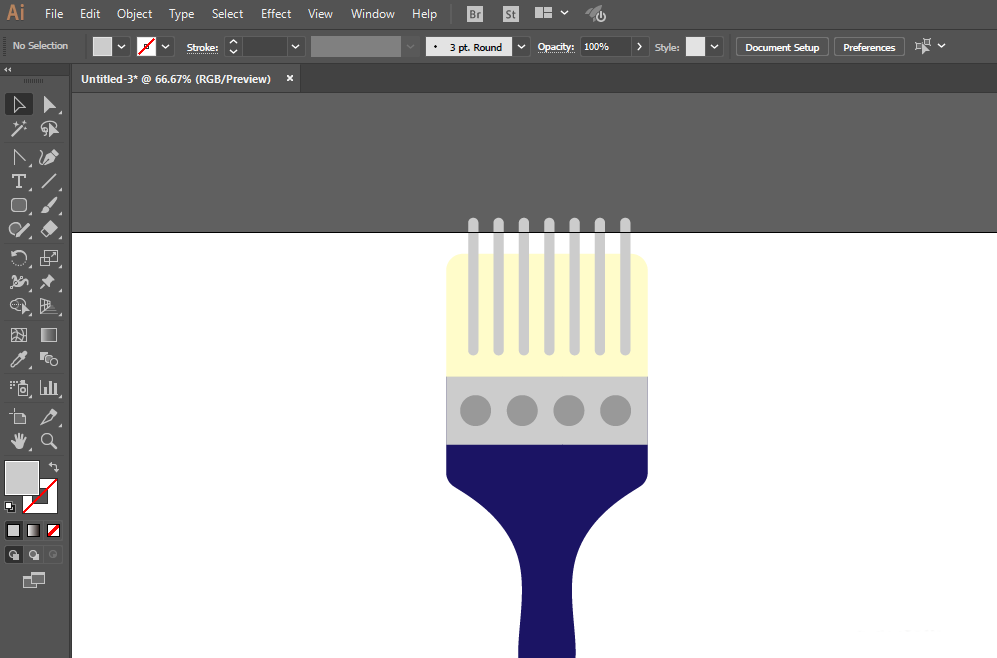Select the Shaper tool
This screenshot has width=997, height=658.
click(x=19, y=230)
